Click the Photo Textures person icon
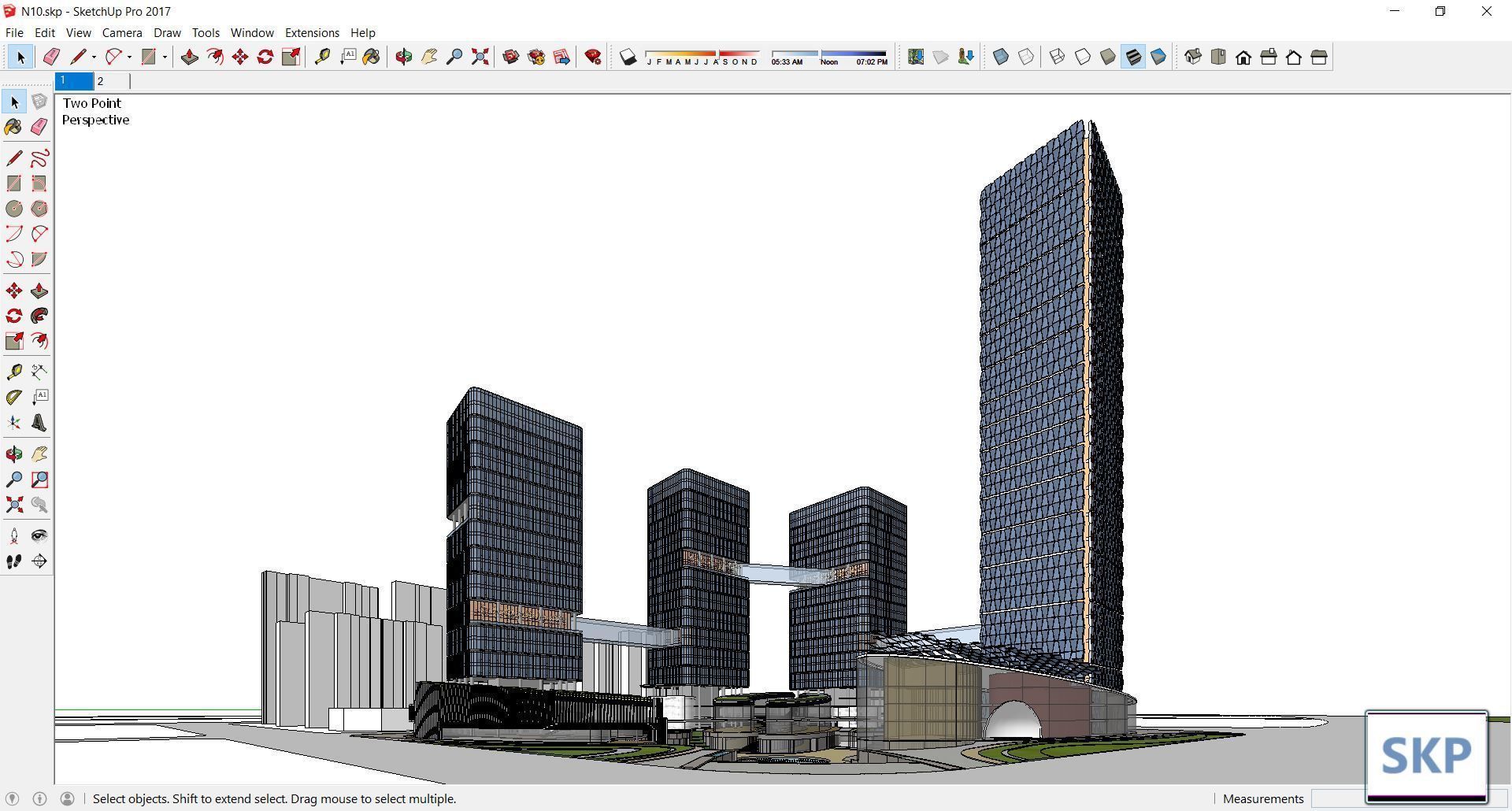1512x811 pixels. [965, 57]
